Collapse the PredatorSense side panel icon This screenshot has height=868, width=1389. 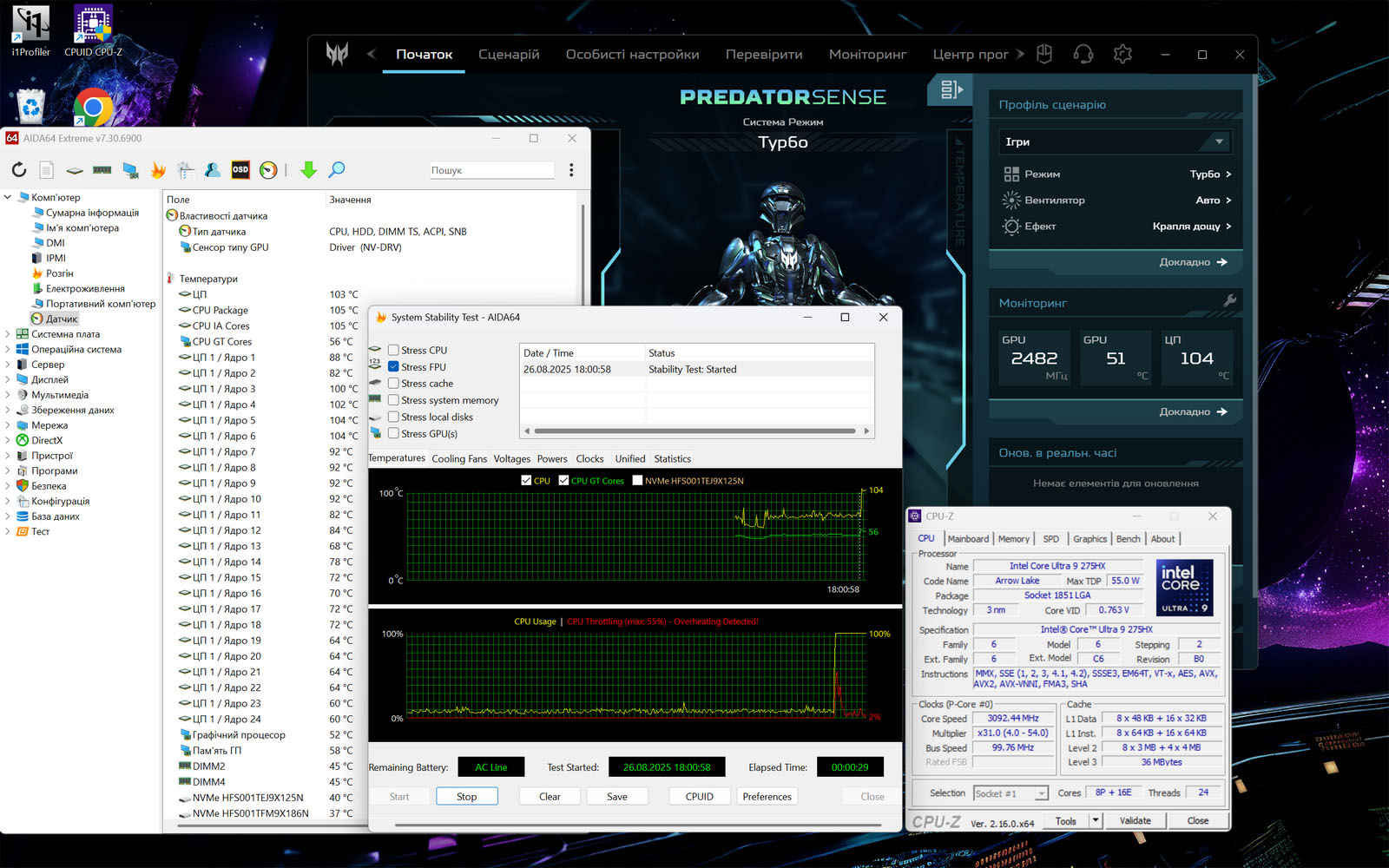pos(951,89)
